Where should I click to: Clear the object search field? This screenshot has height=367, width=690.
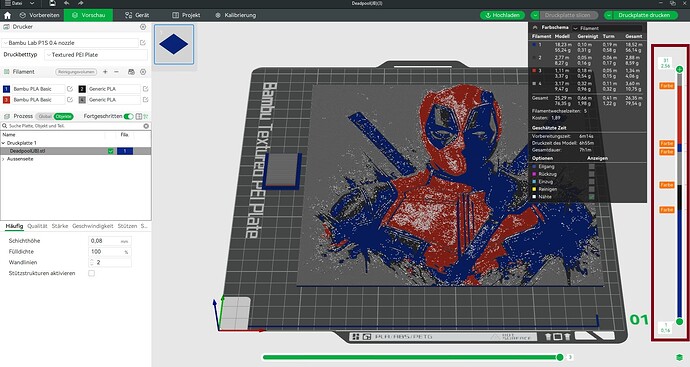pos(146,126)
